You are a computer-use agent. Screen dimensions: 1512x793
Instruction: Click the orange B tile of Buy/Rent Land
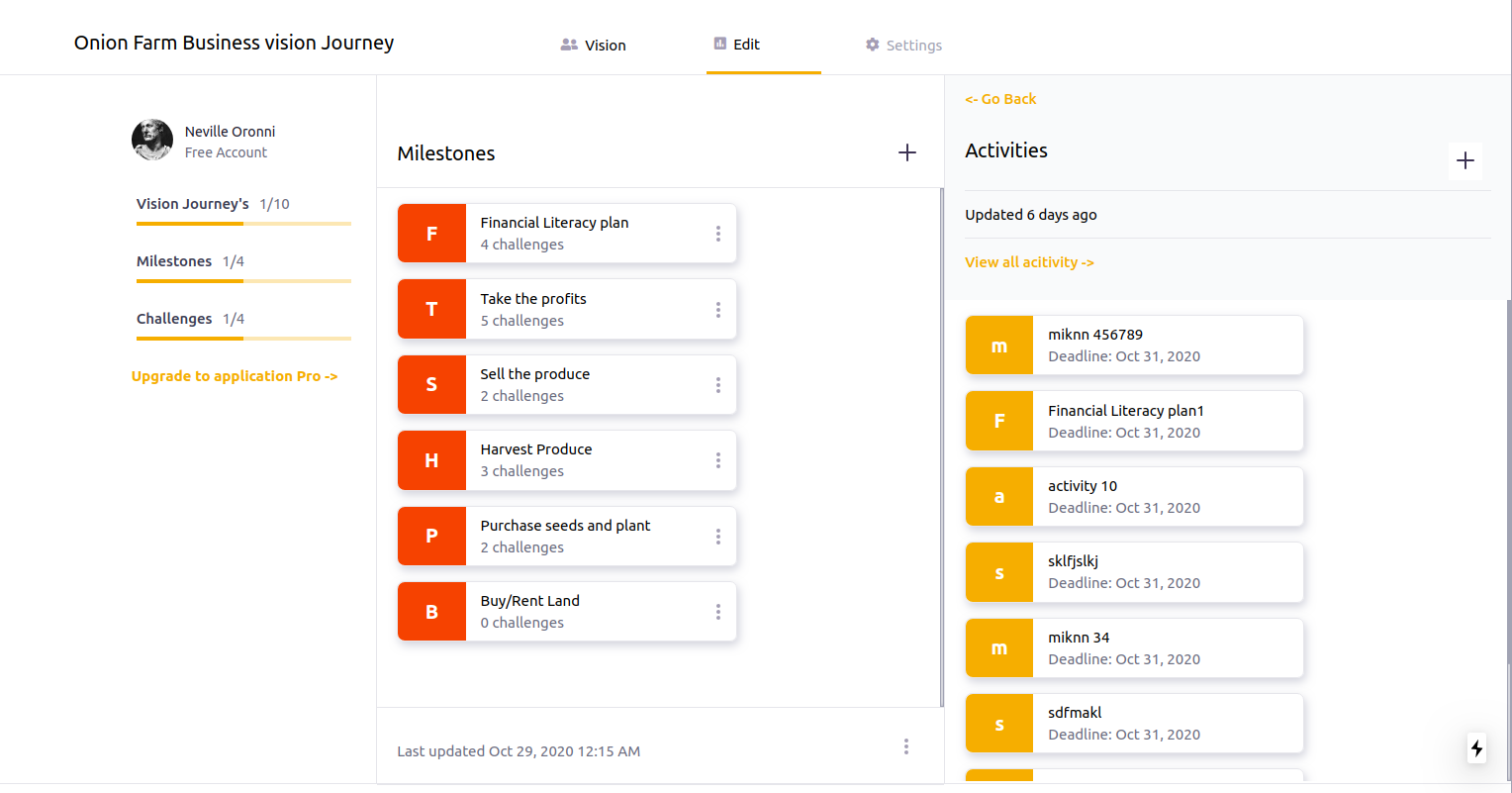point(431,612)
